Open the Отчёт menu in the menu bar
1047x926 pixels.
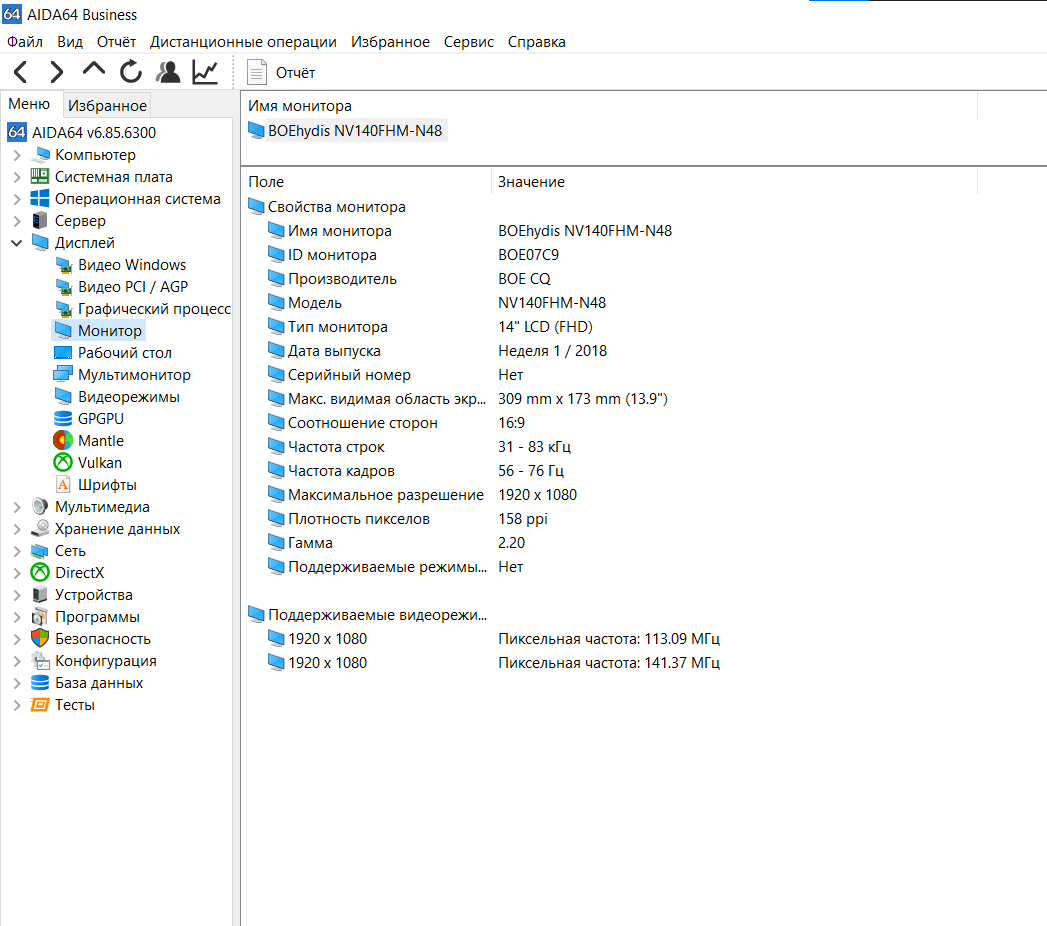click(116, 42)
